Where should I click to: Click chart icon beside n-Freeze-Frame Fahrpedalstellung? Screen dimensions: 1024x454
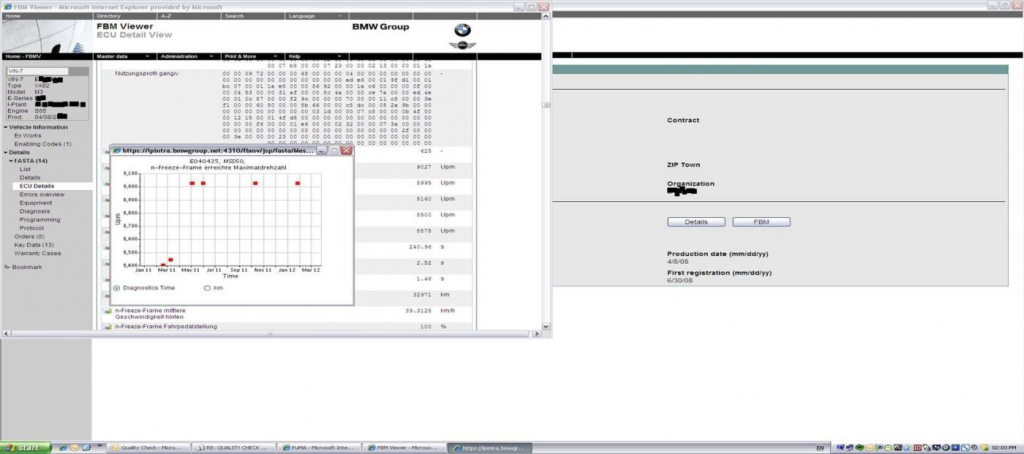[107, 326]
